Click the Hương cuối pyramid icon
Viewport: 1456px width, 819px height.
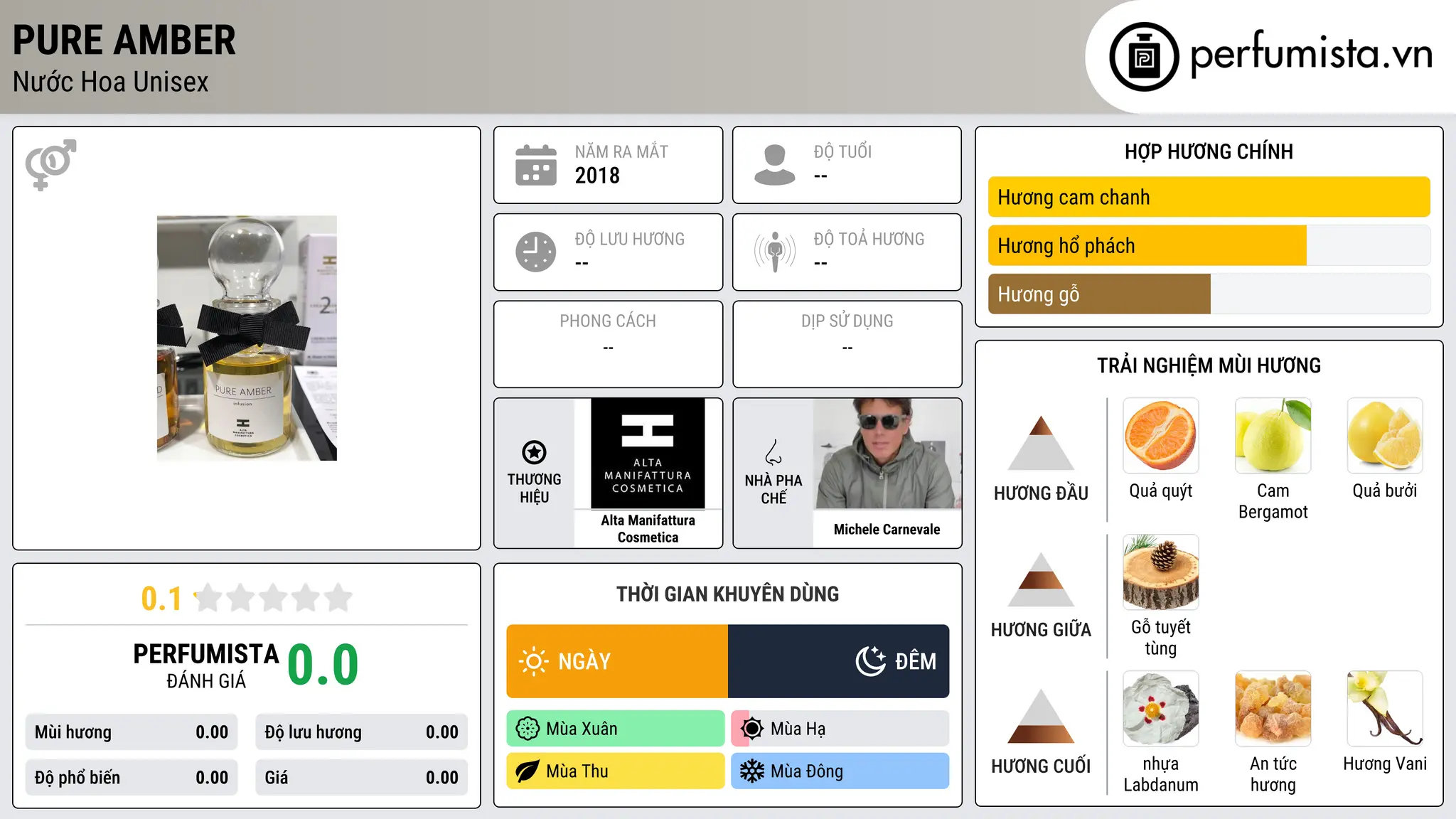pos(1041,716)
